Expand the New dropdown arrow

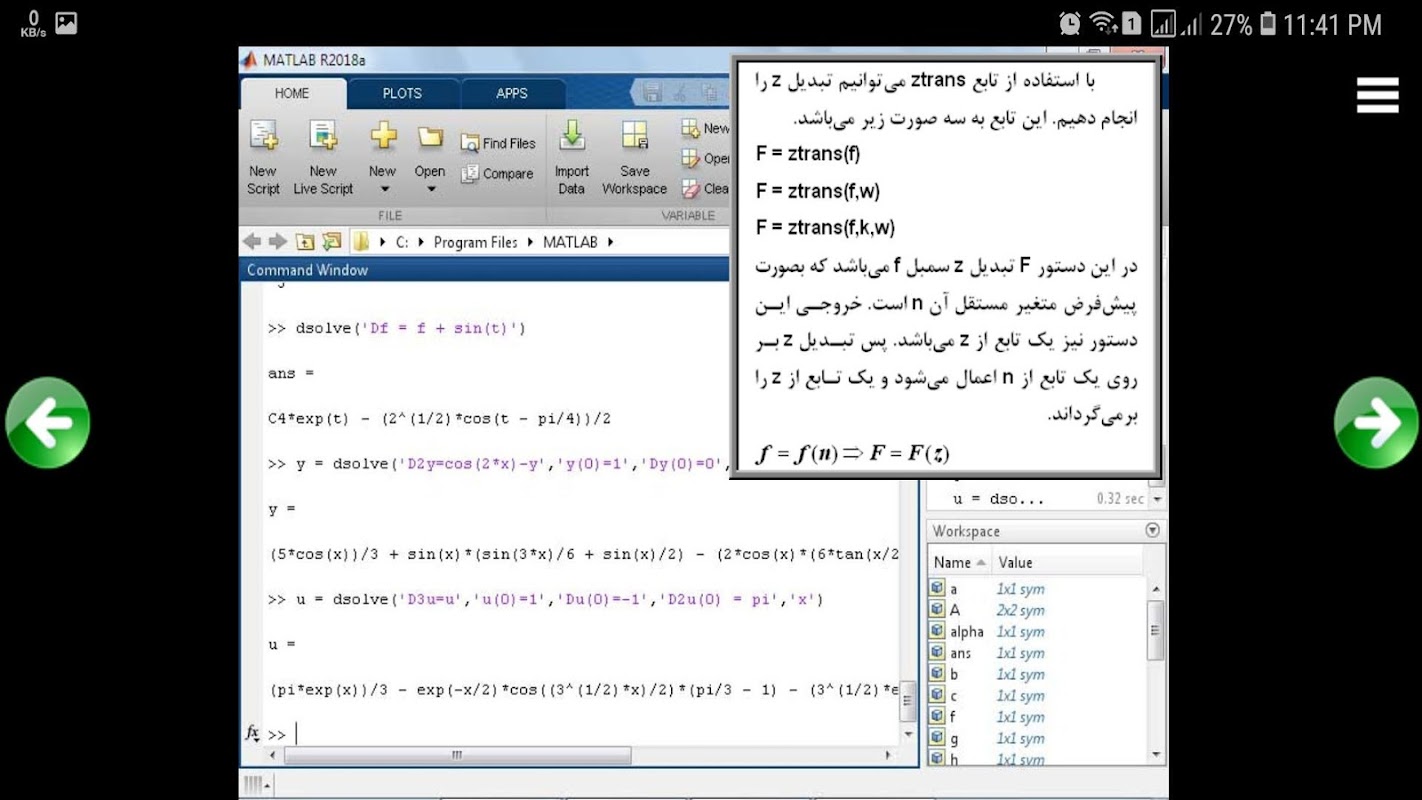[383, 189]
